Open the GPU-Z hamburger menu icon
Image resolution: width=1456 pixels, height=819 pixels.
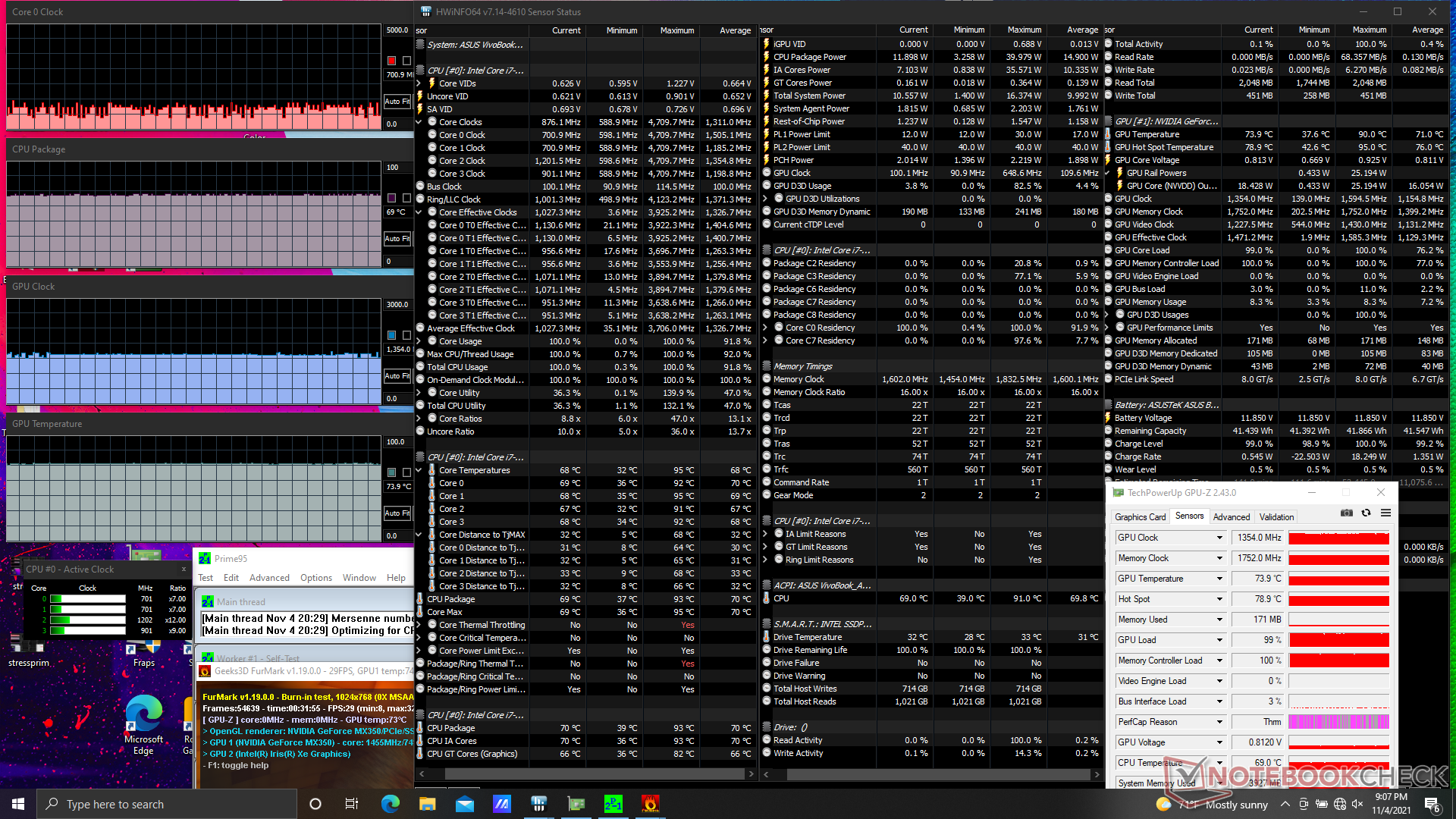coord(1385,513)
